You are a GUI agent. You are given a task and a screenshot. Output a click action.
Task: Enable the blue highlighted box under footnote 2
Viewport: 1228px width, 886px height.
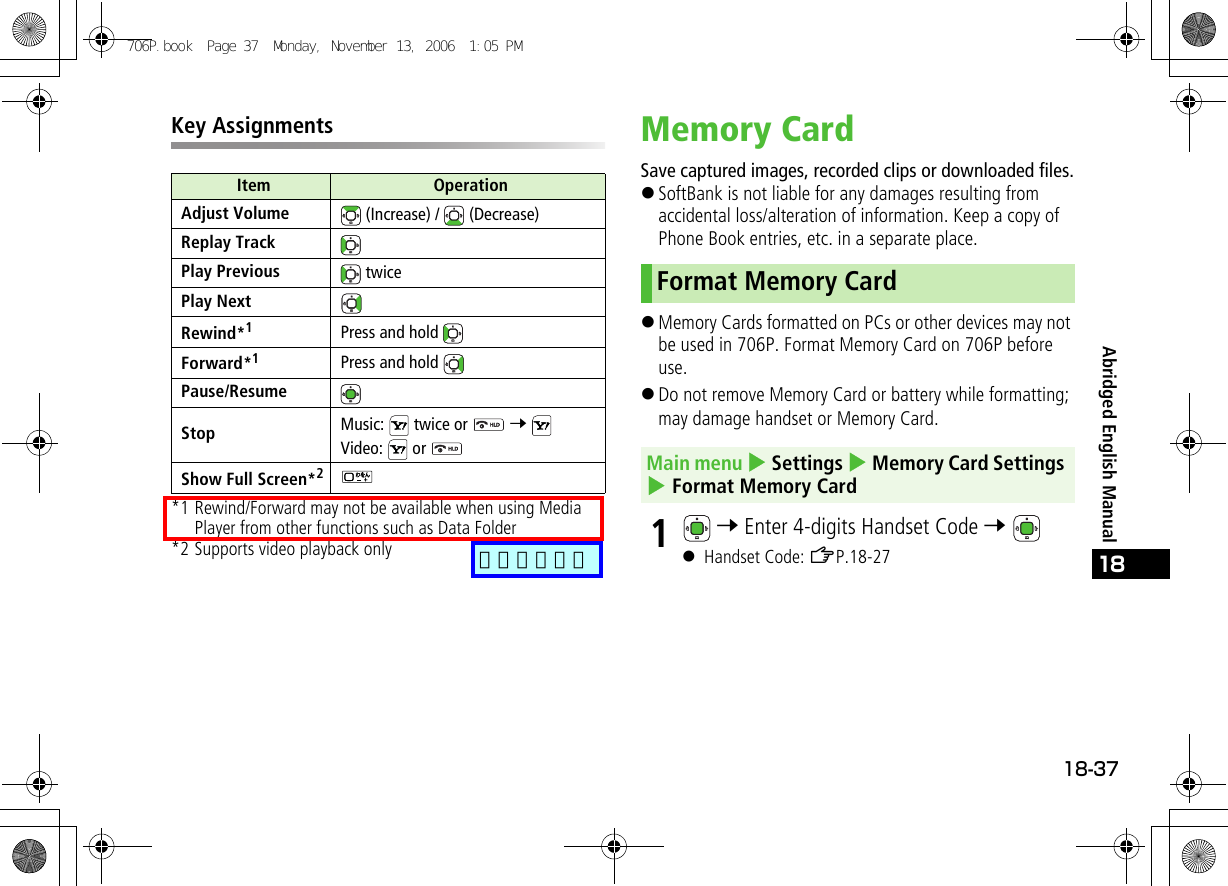tap(536, 559)
